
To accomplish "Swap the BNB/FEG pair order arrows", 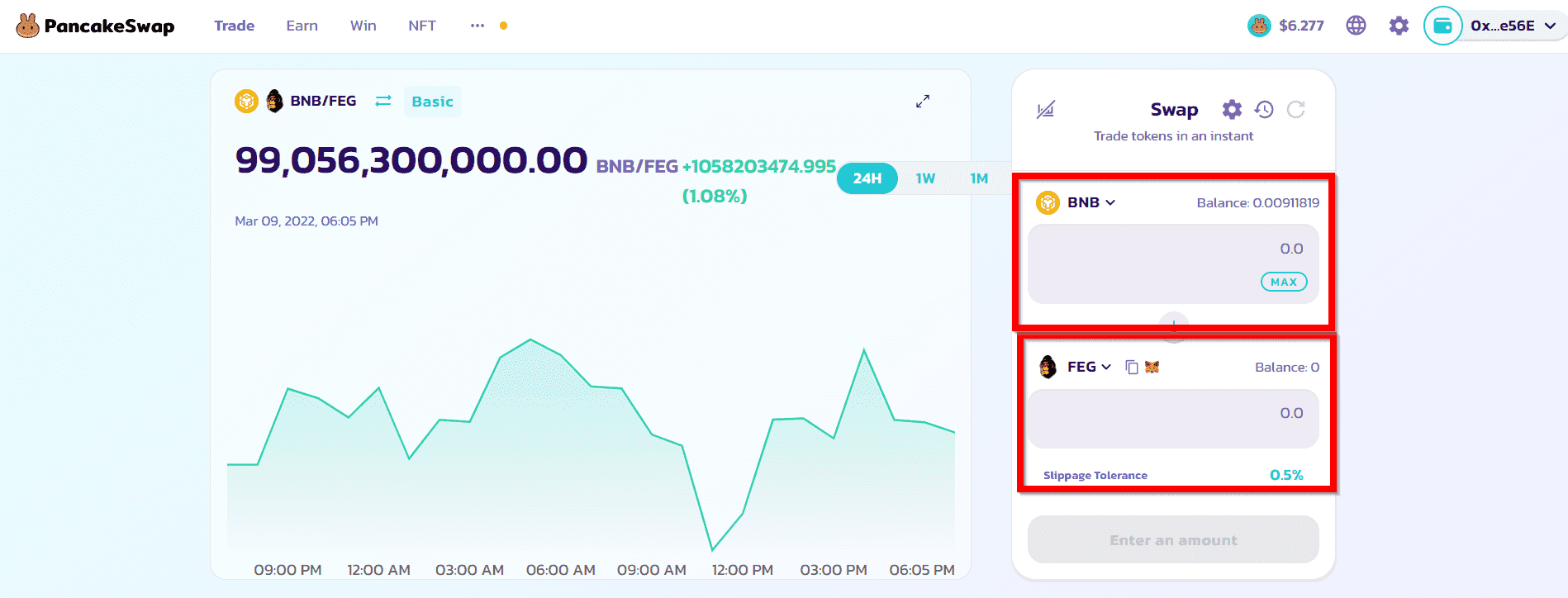I will click(383, 101).
